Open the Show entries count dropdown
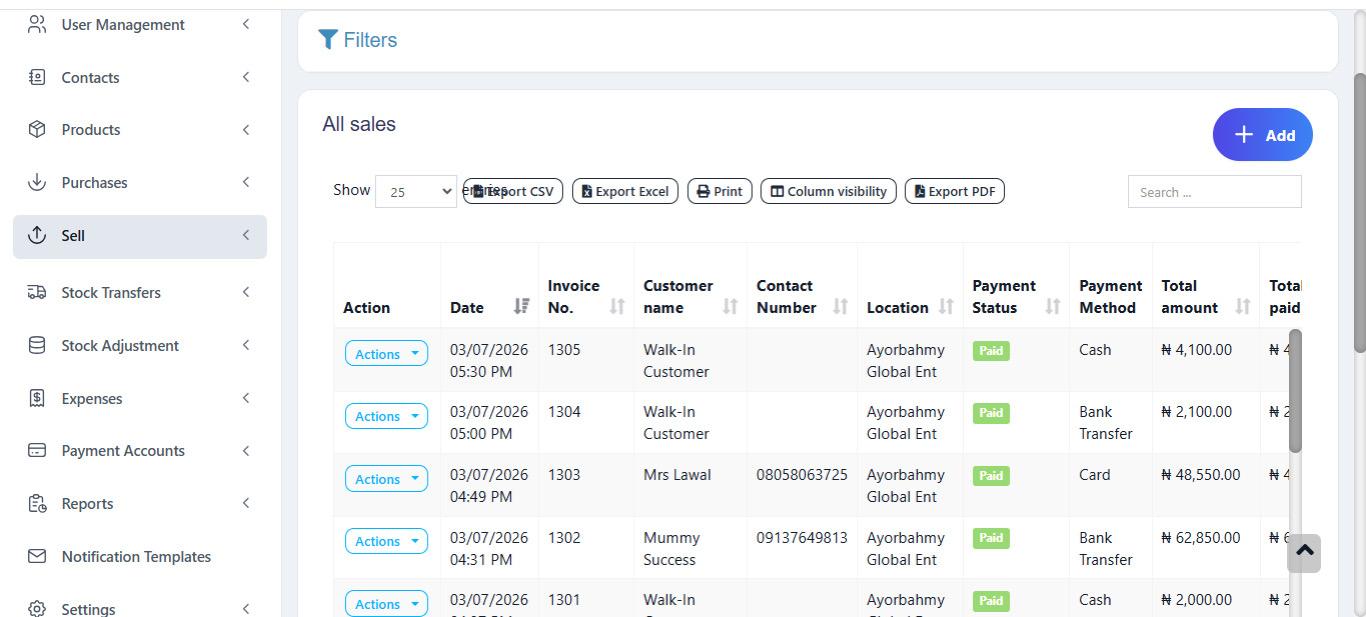 416,191
